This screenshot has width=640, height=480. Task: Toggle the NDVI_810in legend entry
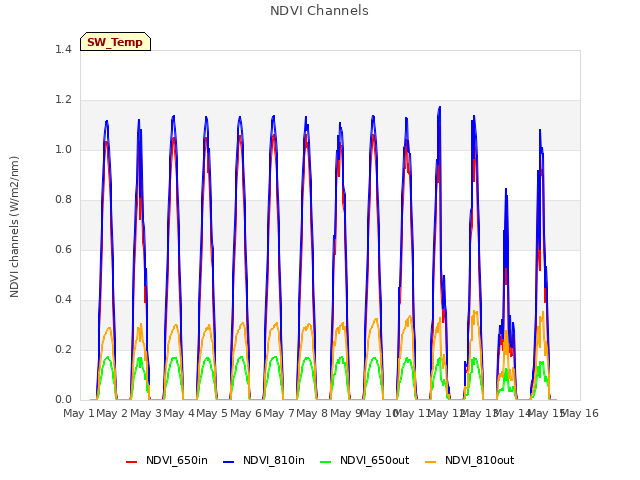point(264,460)
